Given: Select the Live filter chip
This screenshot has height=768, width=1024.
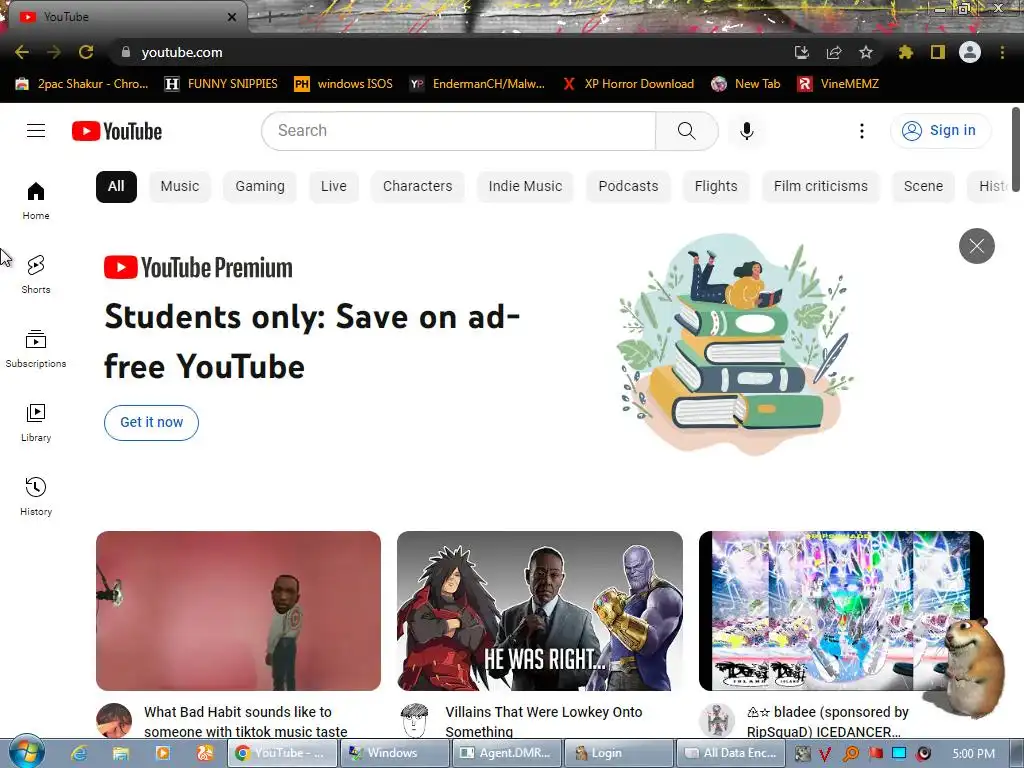Looking at the screenshot, I should [x=334, y=187].
